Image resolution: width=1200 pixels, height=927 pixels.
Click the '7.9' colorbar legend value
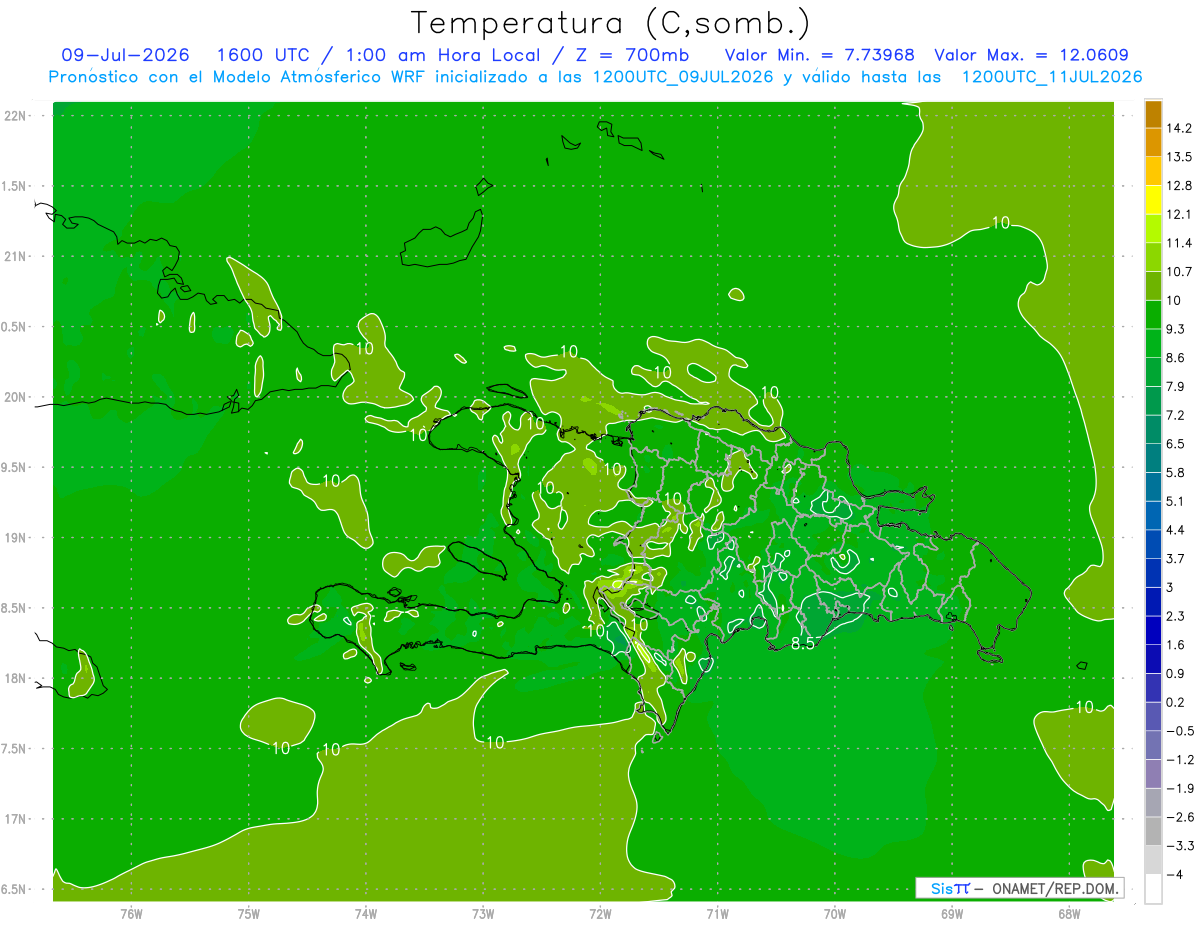pyautogui.click(x=1176, y=386)
